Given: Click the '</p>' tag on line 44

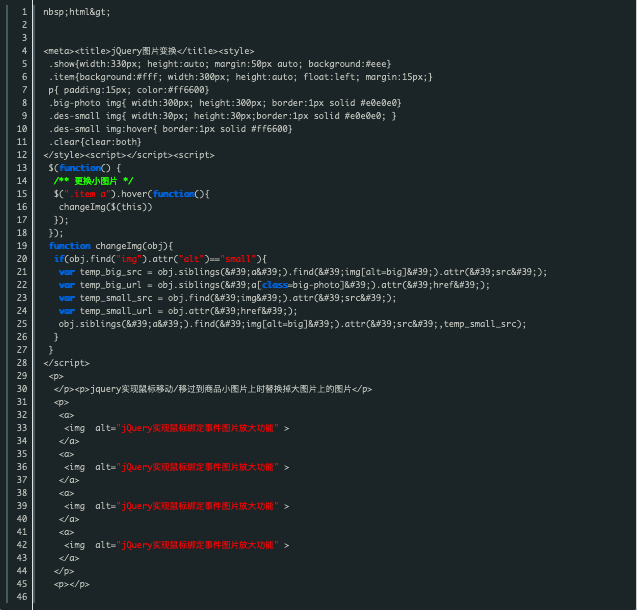Looking at the screenshot, I should point(64,571).
